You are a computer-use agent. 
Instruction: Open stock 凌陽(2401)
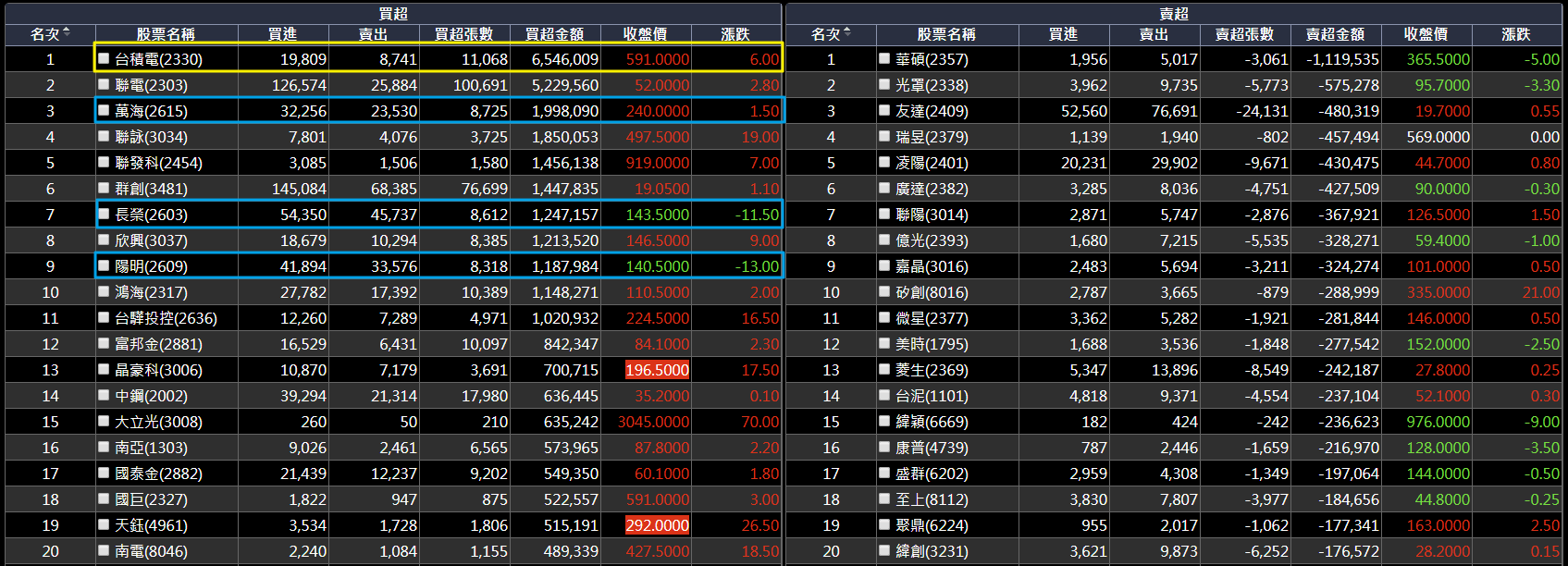[932, 163]
